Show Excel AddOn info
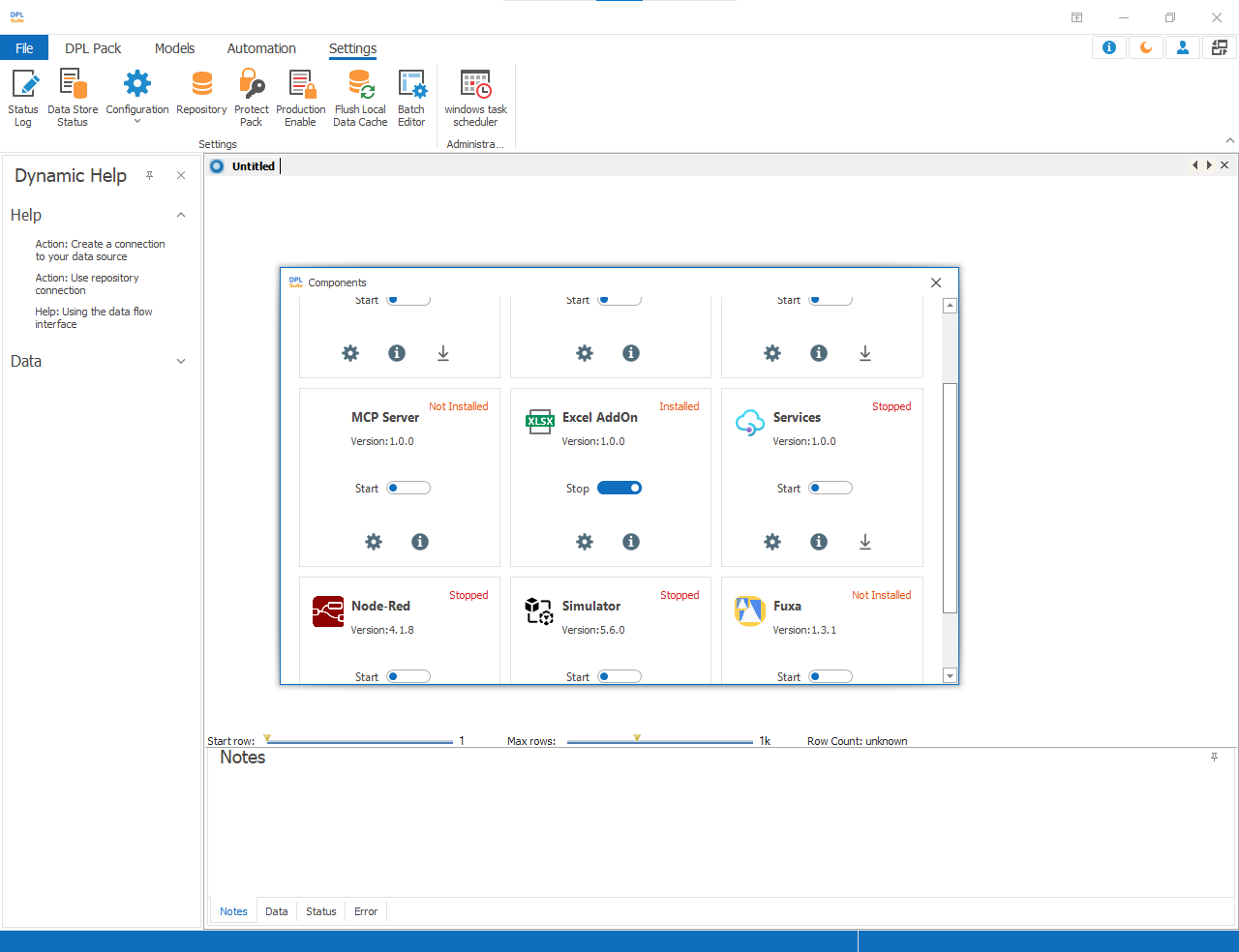The image size is (1239, 952). [631, 542]
